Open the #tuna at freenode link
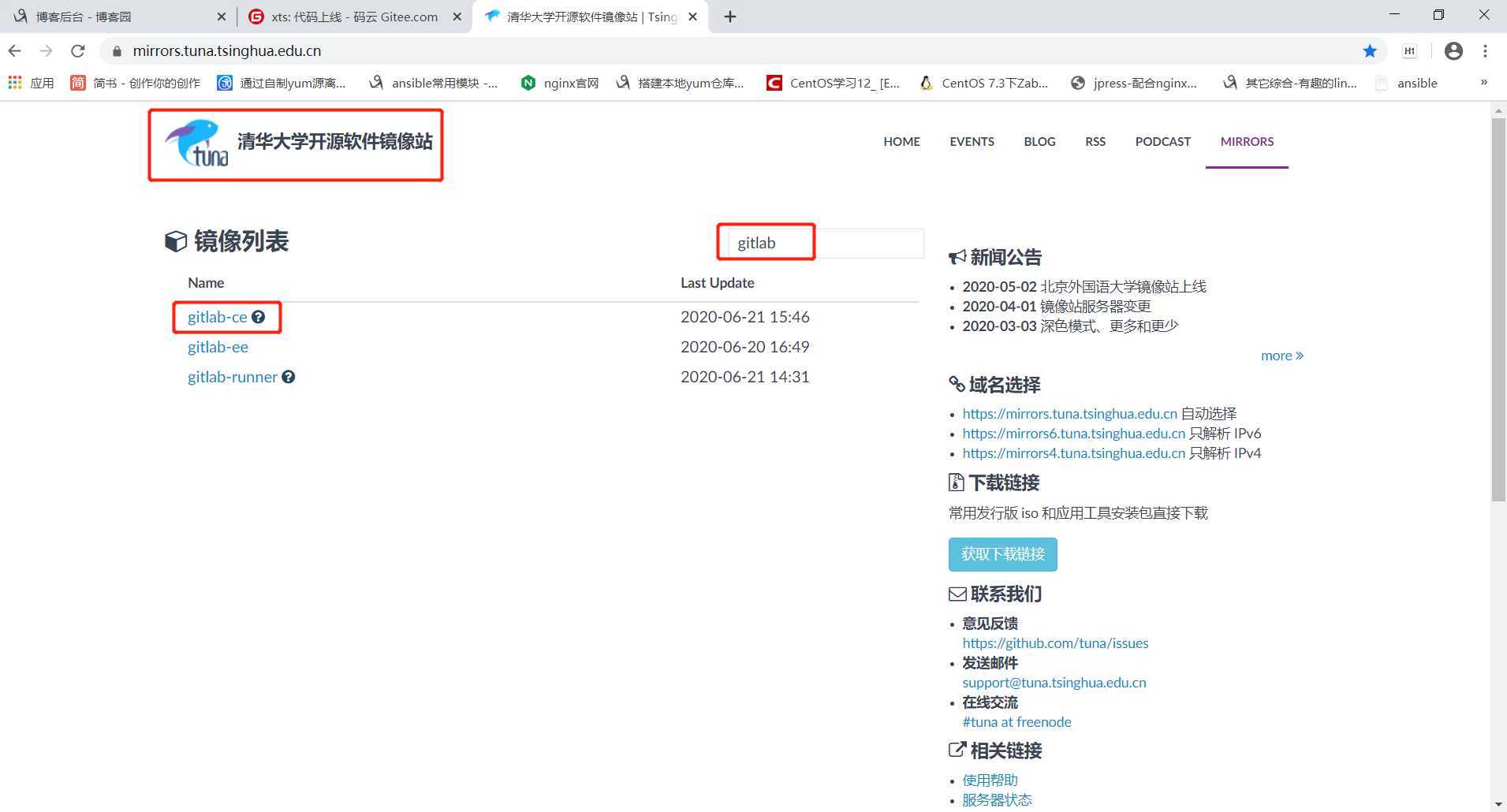This screenshot has height=812, width=1507. [1016, 722]
